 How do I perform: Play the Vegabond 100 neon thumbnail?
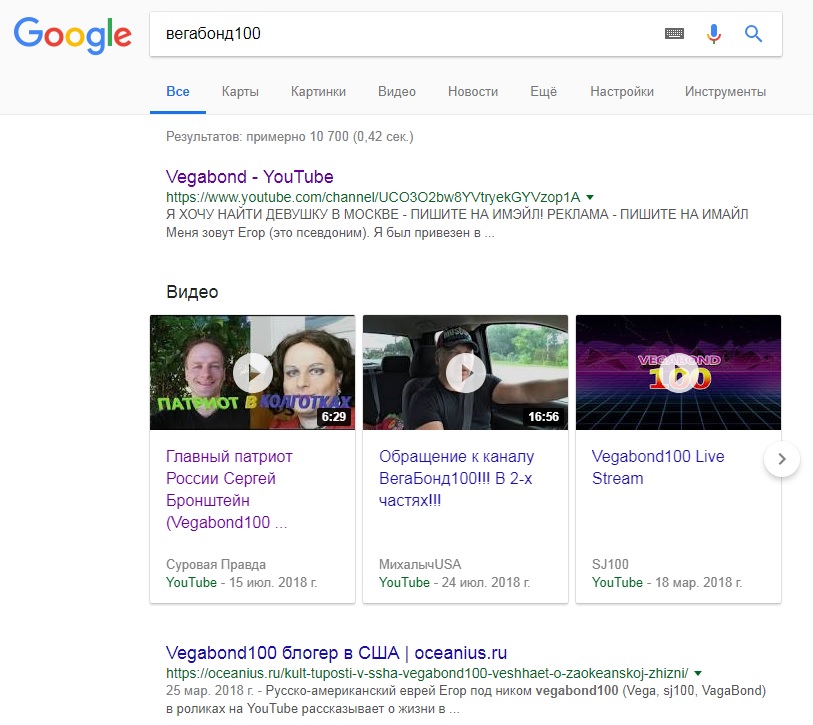678,372
